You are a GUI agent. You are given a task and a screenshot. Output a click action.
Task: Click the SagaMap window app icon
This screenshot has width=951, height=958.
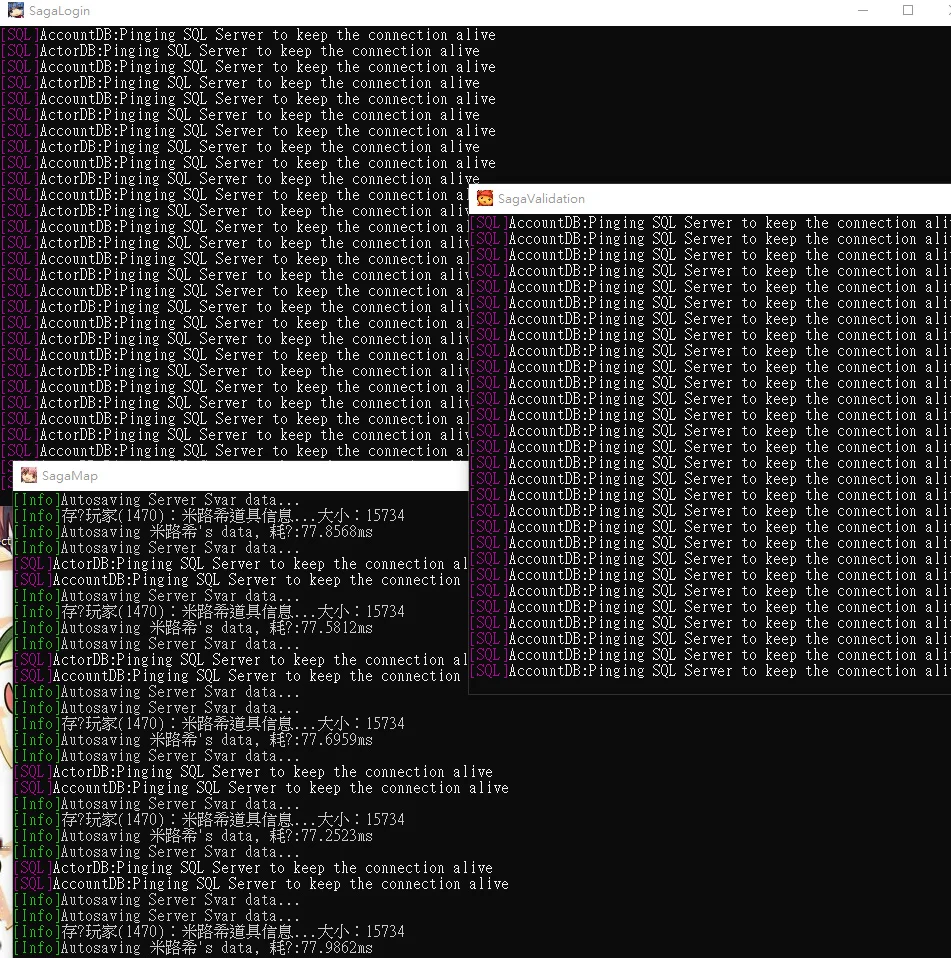click(x=29, y=475)
